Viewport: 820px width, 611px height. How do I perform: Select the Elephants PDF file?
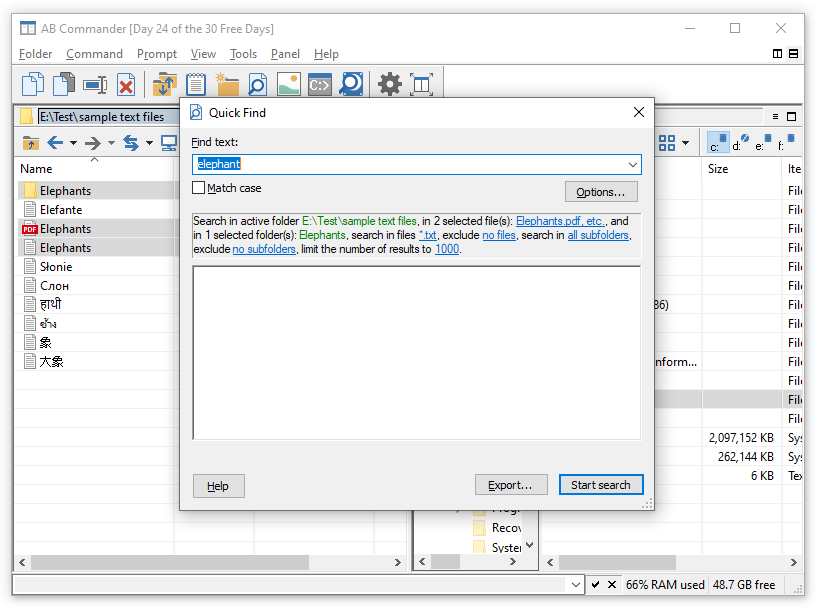click(x=65, y=229)
